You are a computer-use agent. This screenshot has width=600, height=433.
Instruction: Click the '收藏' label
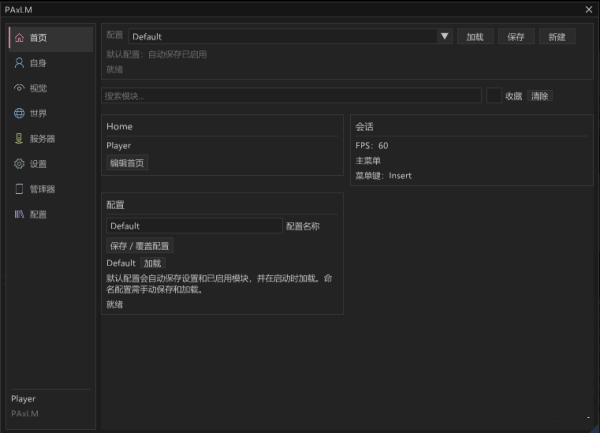pyautogui.click(x=514, y=96)
